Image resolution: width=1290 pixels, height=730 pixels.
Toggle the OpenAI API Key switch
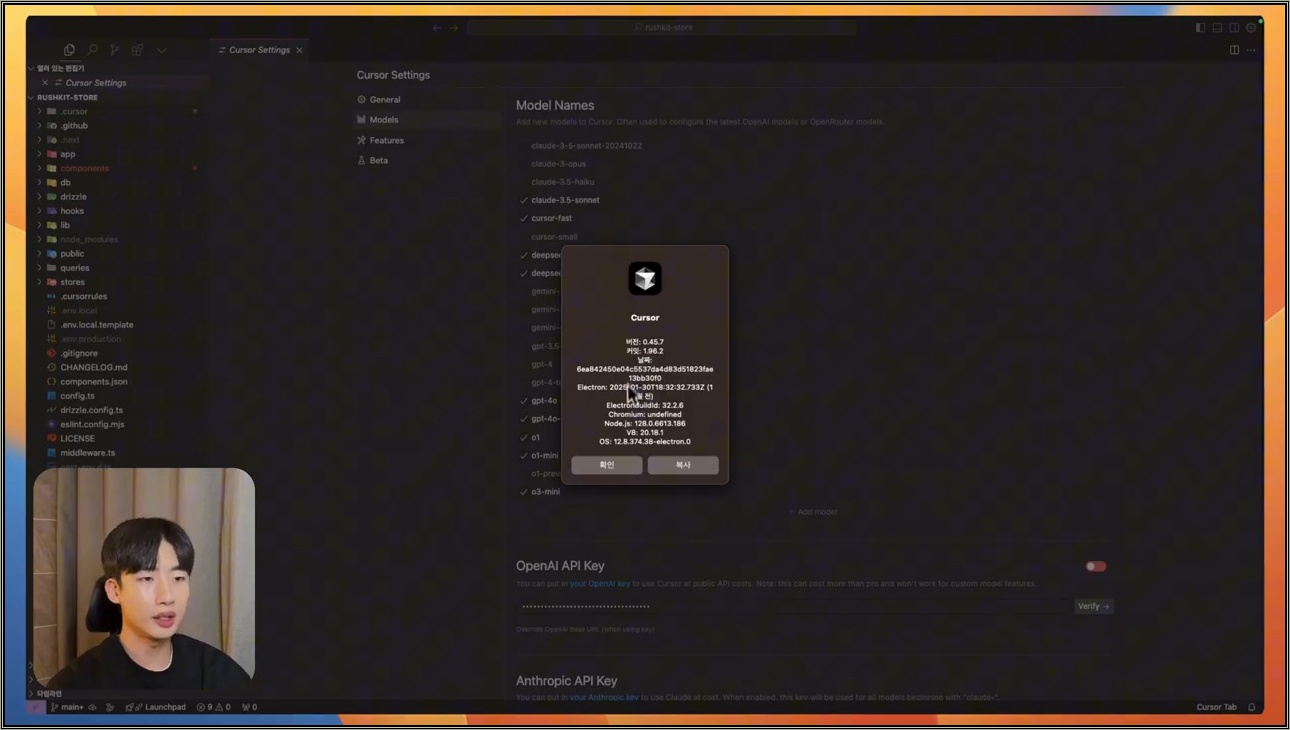click(1096, 567)
